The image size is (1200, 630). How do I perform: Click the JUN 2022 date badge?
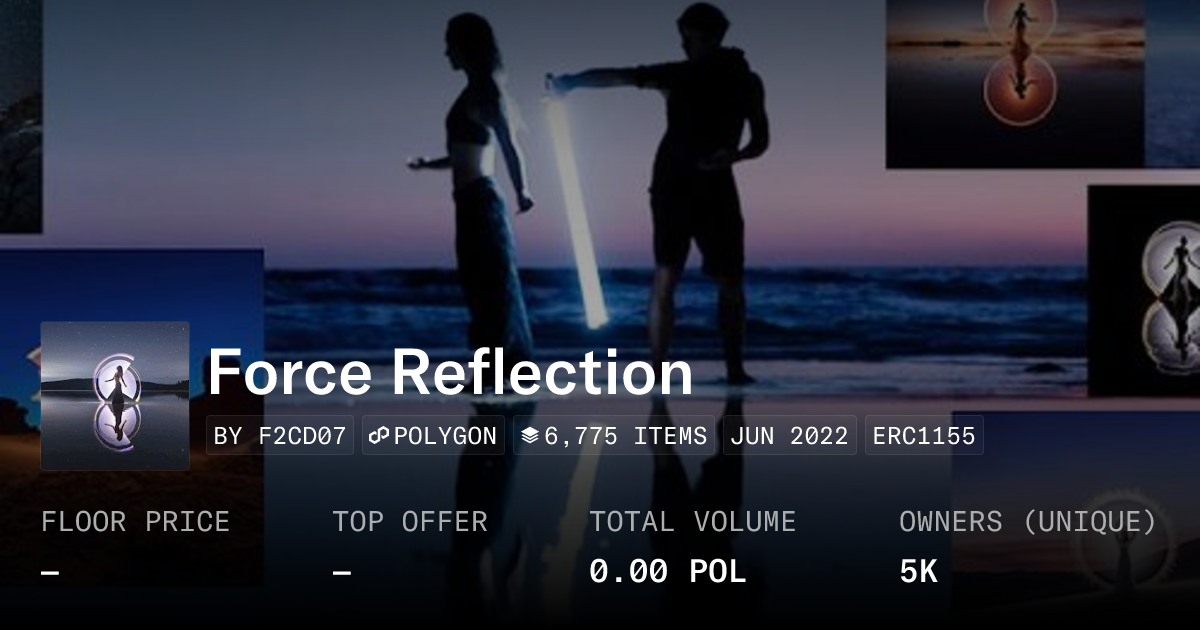tap(790, 436)
